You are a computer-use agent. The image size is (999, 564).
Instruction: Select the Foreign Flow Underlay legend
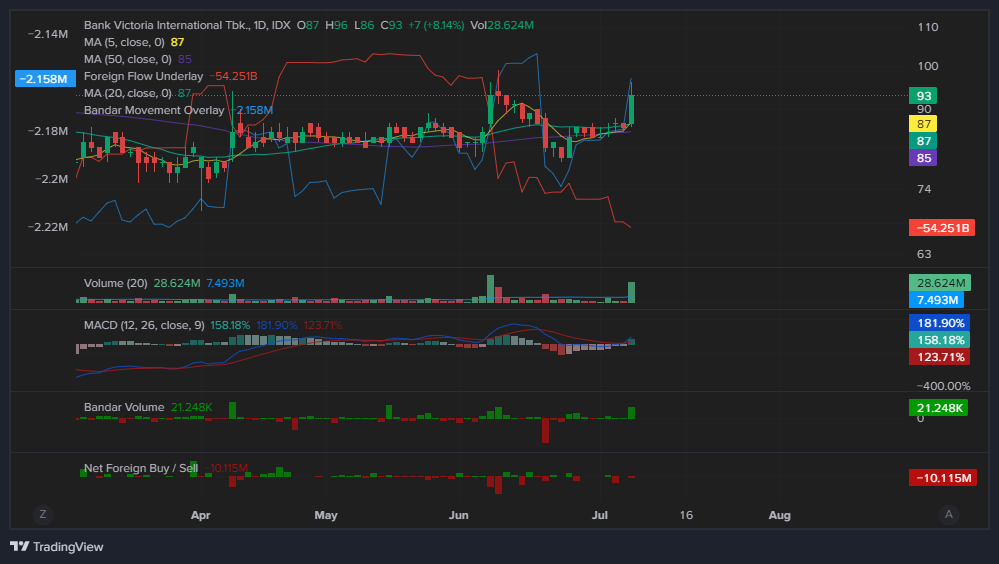(x=143, y=76)
